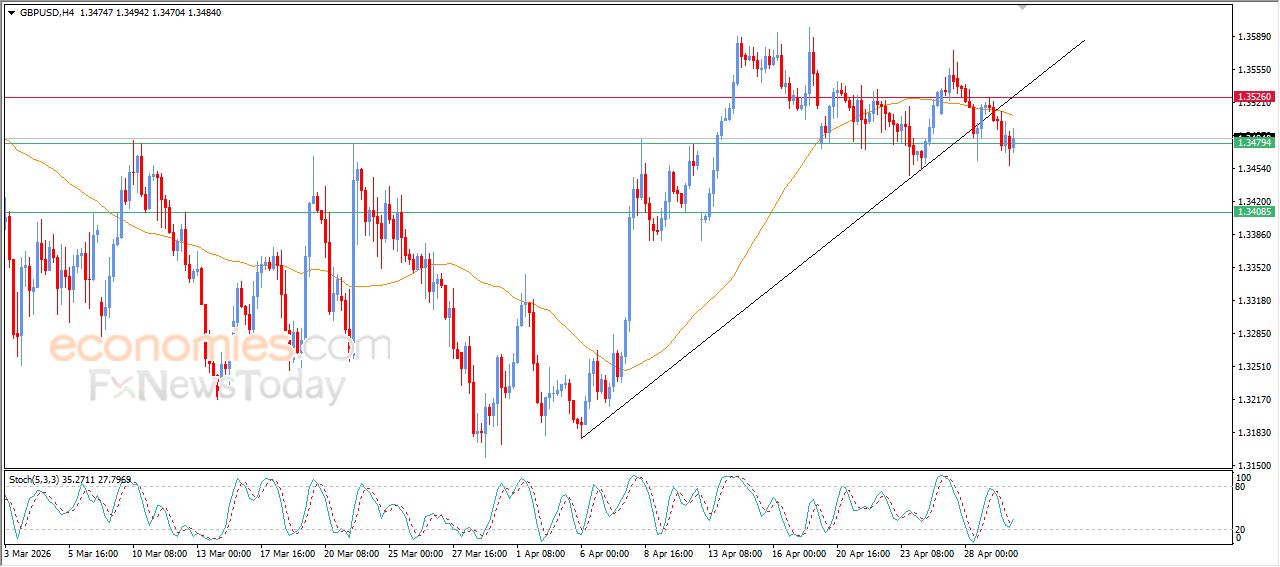
Task: Click the 1.35890 price axis label
Action: (x=1254, y=37)
